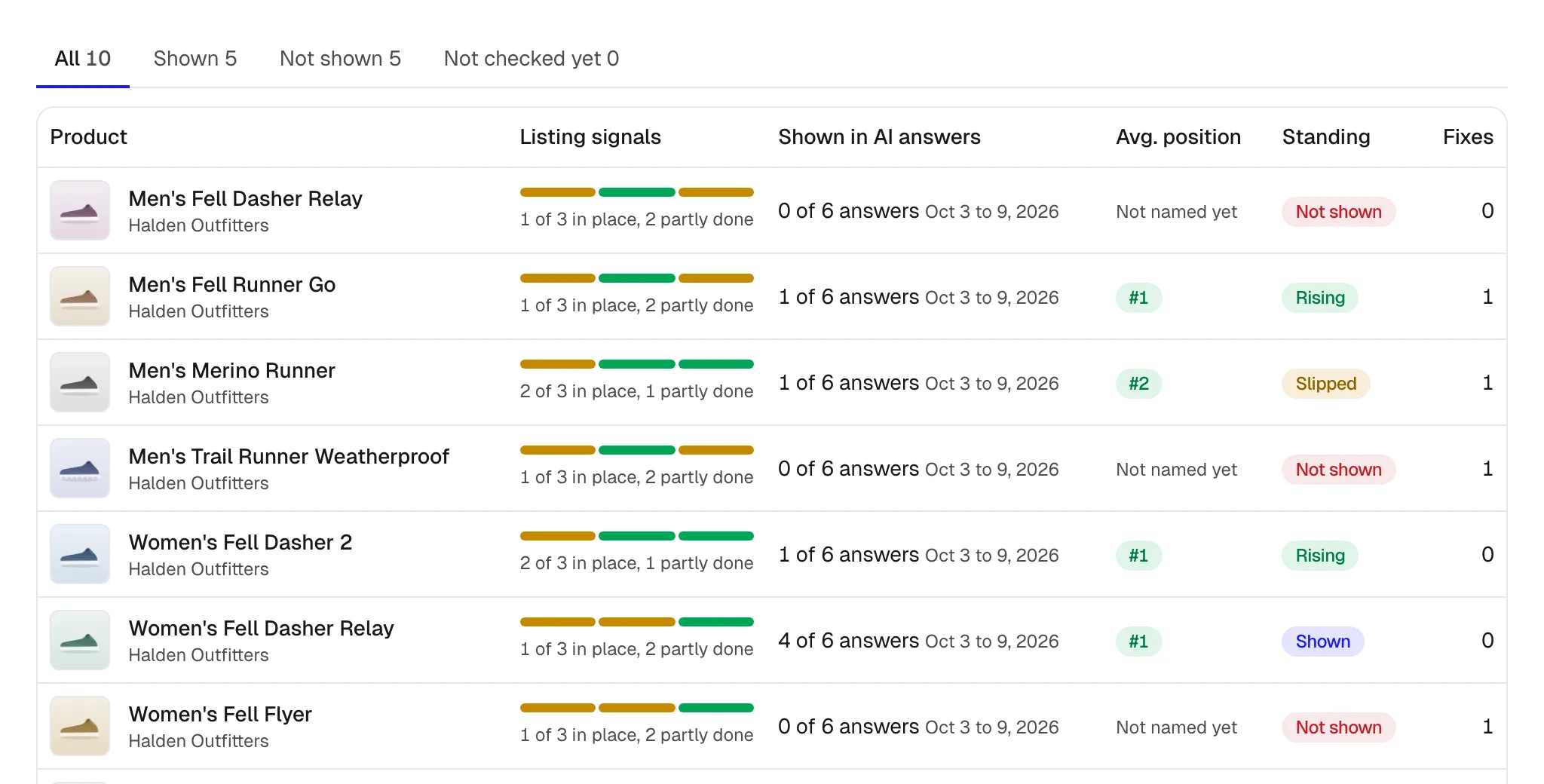The image size is (1544, 784).
Task: Open the Men's Fell Dasher Relay product name
Action: [246, 198]
